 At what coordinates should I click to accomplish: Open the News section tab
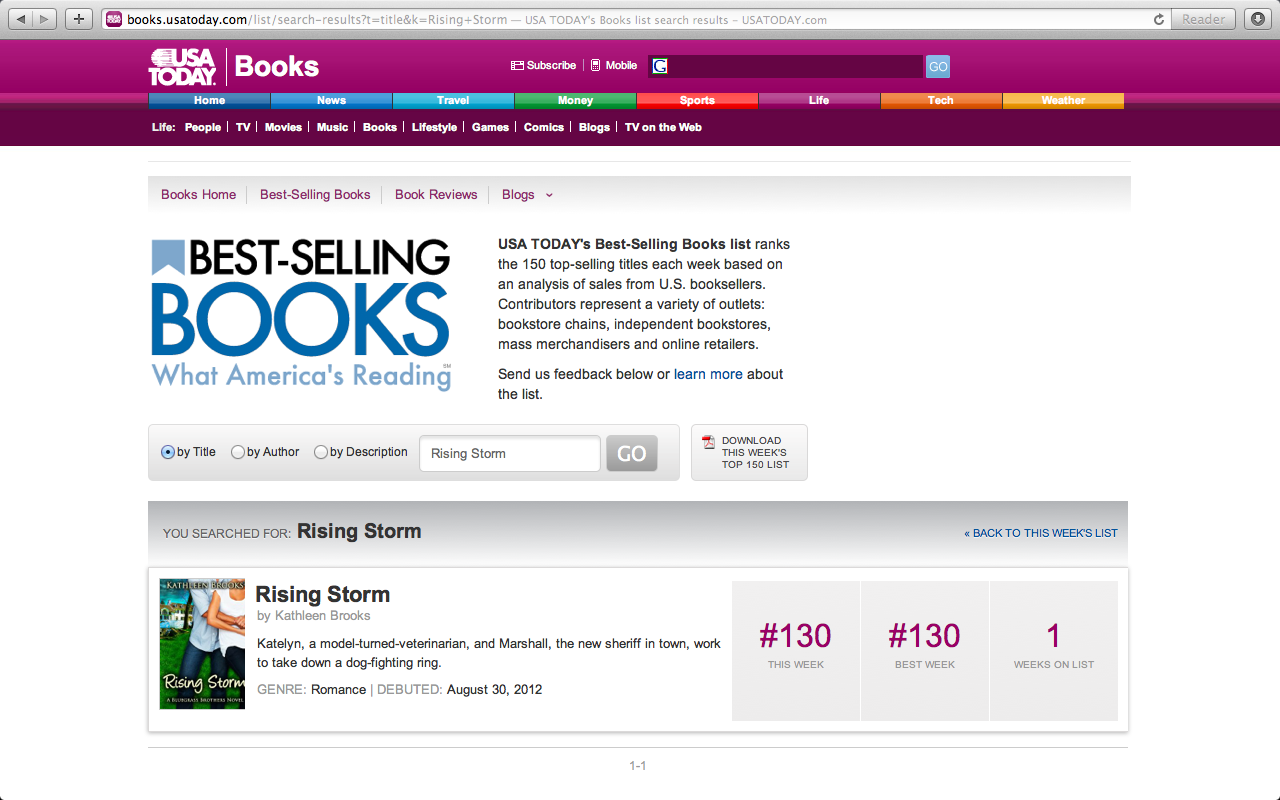(x=331, y=100)
